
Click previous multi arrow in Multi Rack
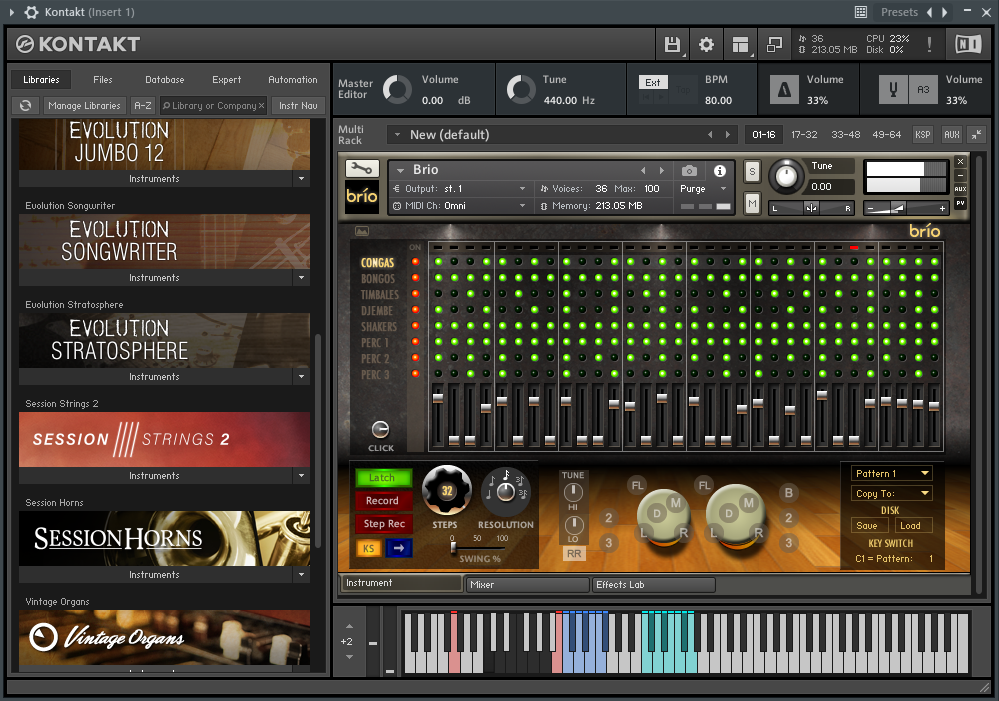(710, 134)
